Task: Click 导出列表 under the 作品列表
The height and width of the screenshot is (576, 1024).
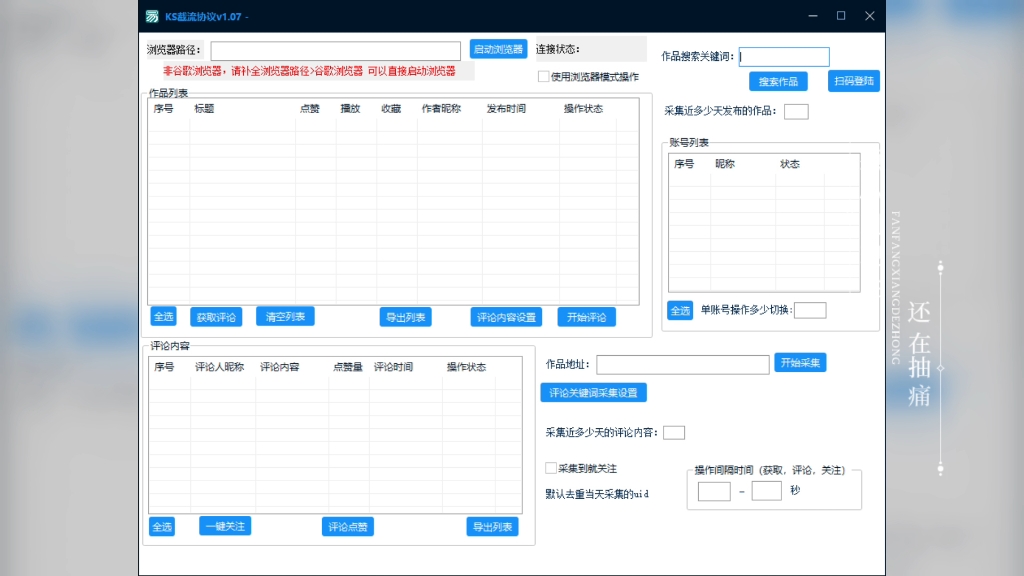Action: [x=406, y=317]
